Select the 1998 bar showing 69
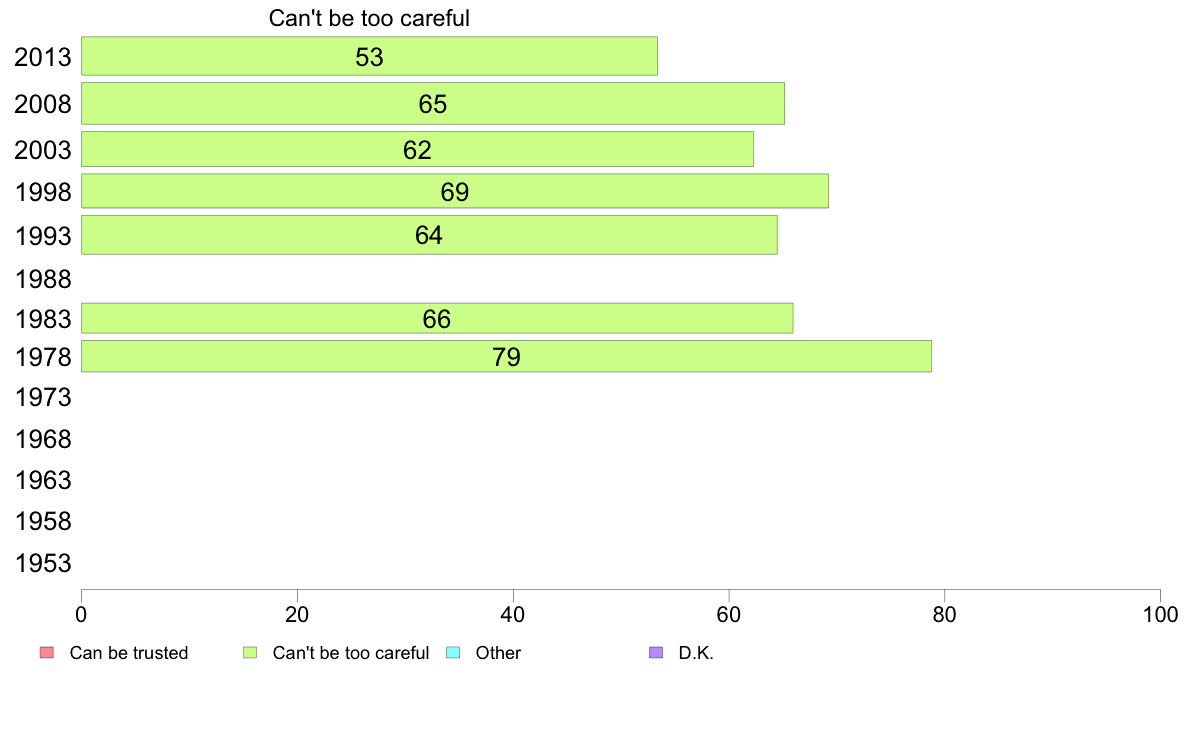This screenshot has height=736, width=1188. click(455, 191)
